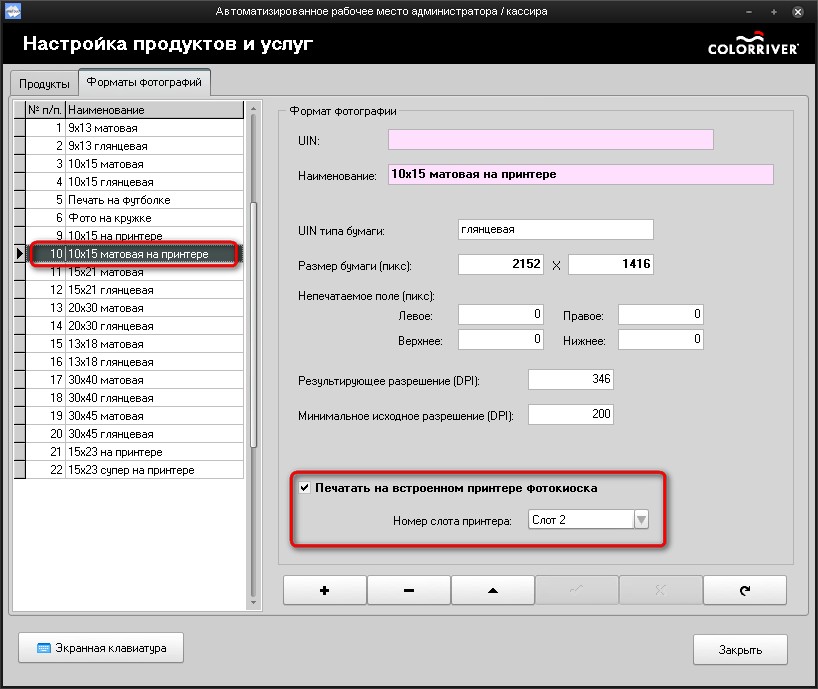818x689 pixels.
Task: Click the 'Результирующее разрешение (DPI)' field
Action: tap(570, 380)
